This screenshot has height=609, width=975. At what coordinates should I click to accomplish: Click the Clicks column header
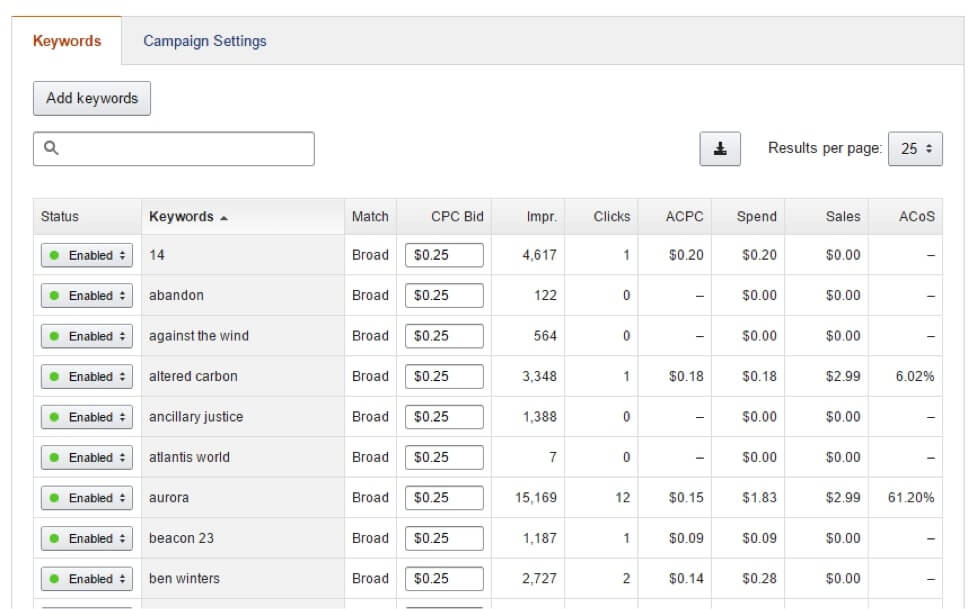pyautogui.click(x=611, y=216)
